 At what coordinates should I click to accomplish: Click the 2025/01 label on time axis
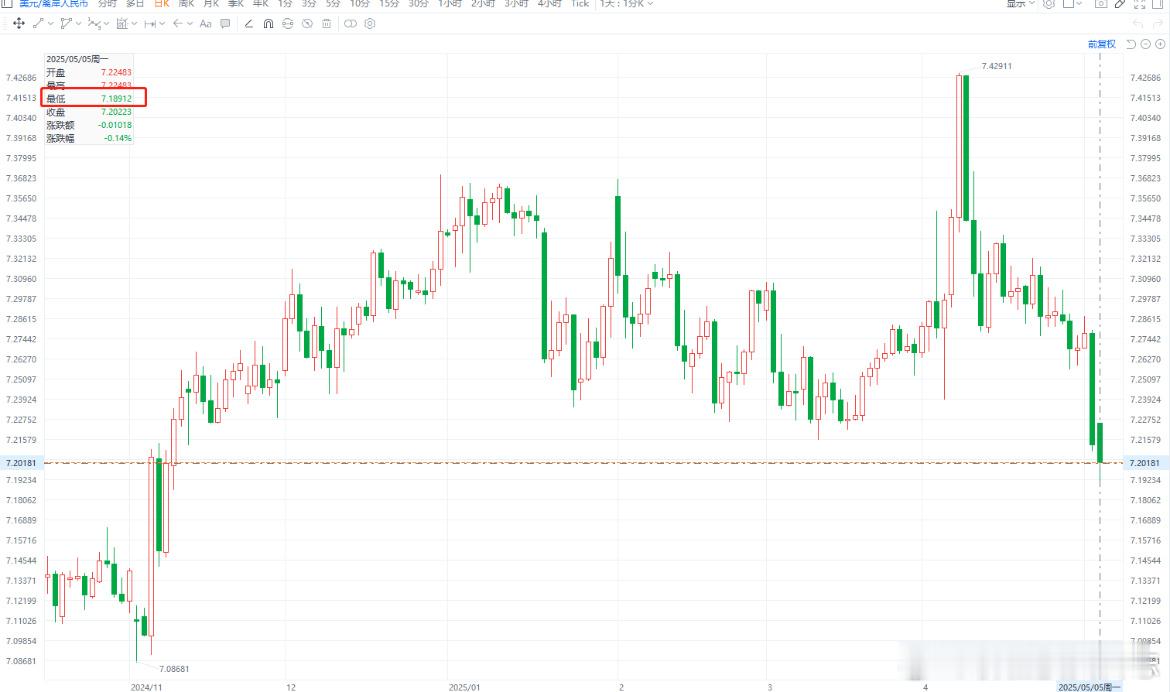pyautogui.click(x=464, y=687)
